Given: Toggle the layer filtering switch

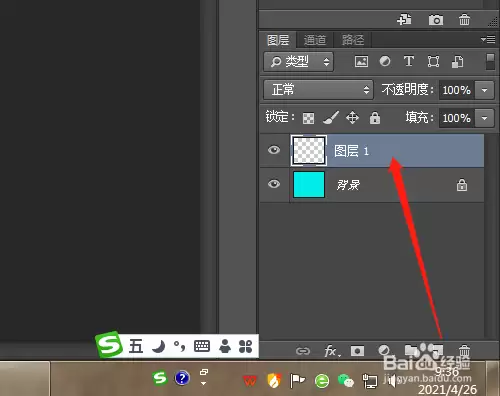Looking at the screenshot, I should click(490, 62).
